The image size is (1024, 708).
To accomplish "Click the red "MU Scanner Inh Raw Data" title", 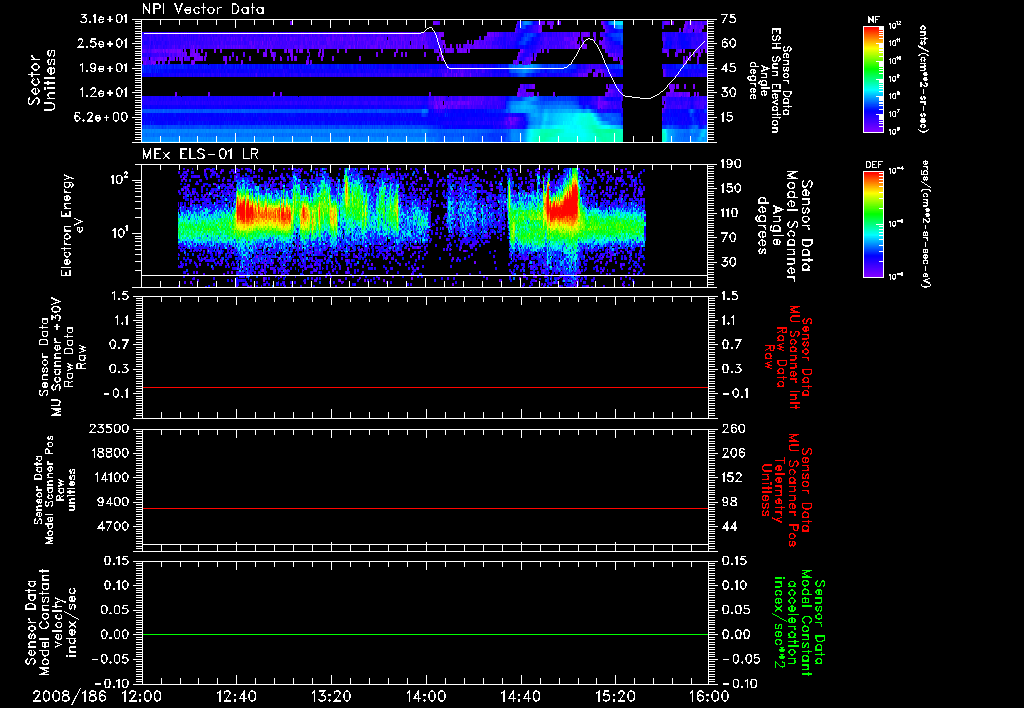I will (788, 357).
